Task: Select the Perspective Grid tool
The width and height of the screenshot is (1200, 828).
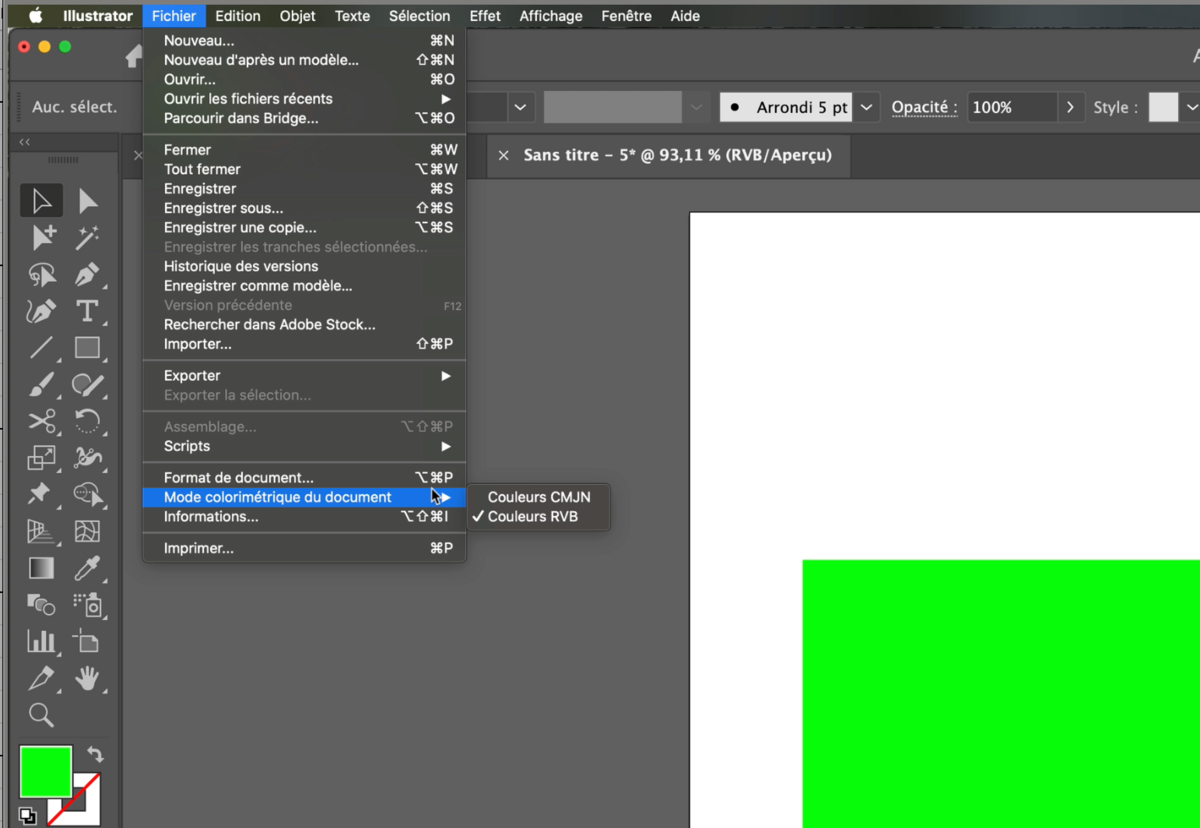Action: [x=41, y=531]
